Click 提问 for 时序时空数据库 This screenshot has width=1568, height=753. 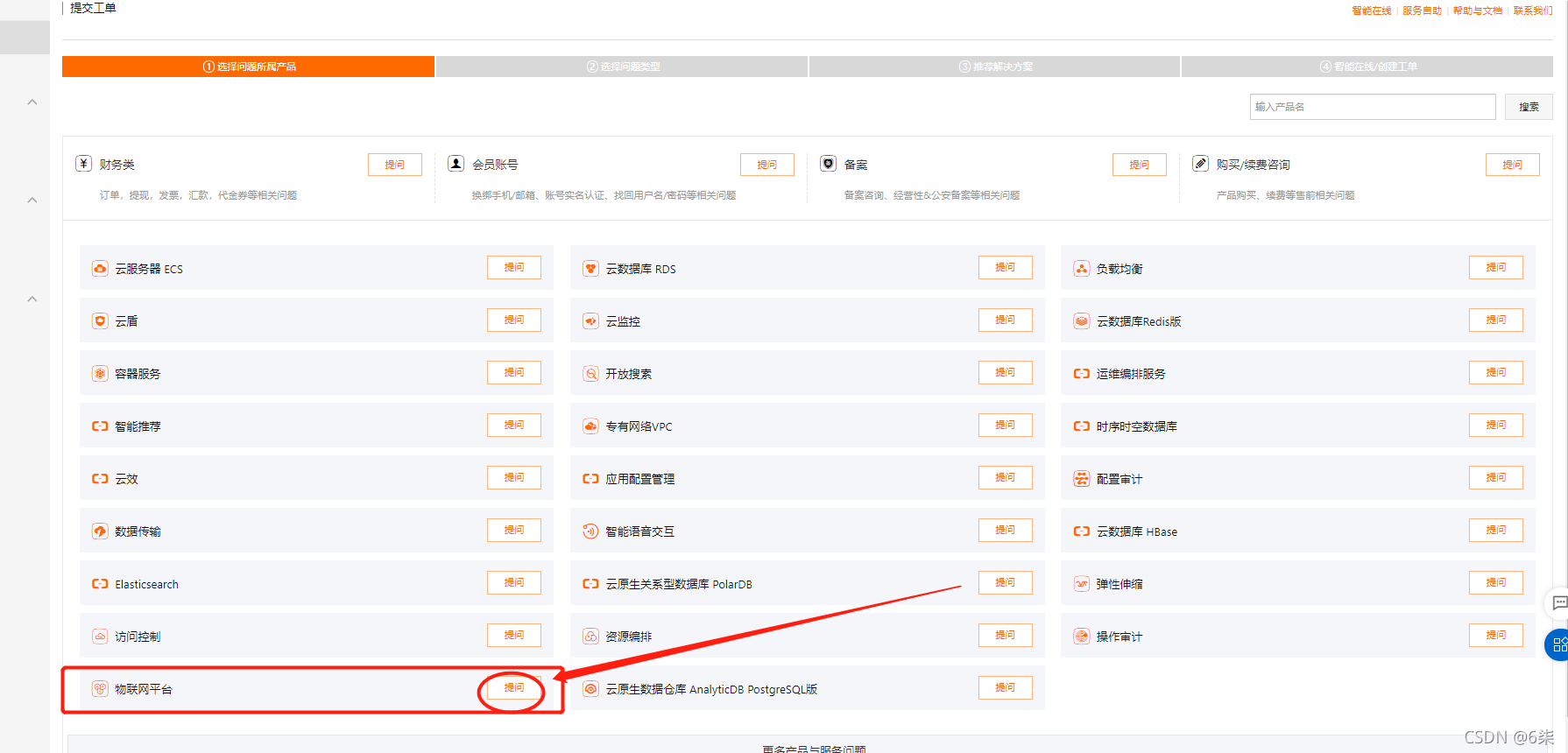[1496, 425]
